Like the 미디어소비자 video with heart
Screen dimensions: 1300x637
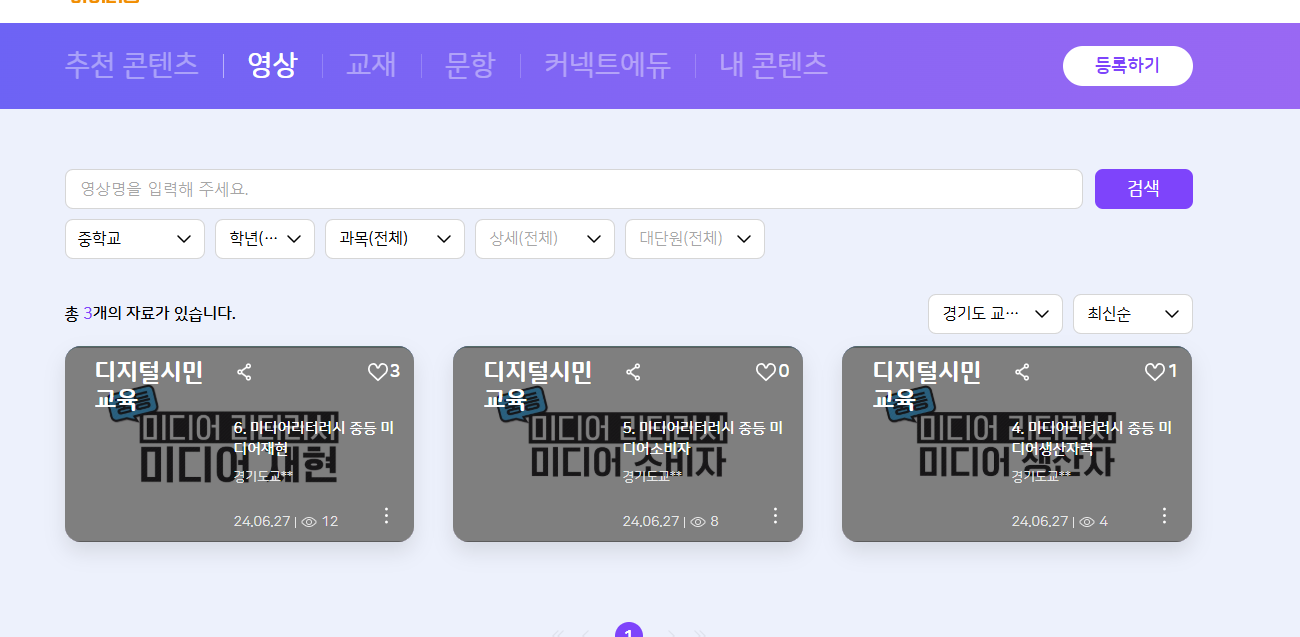click(765, 372)
